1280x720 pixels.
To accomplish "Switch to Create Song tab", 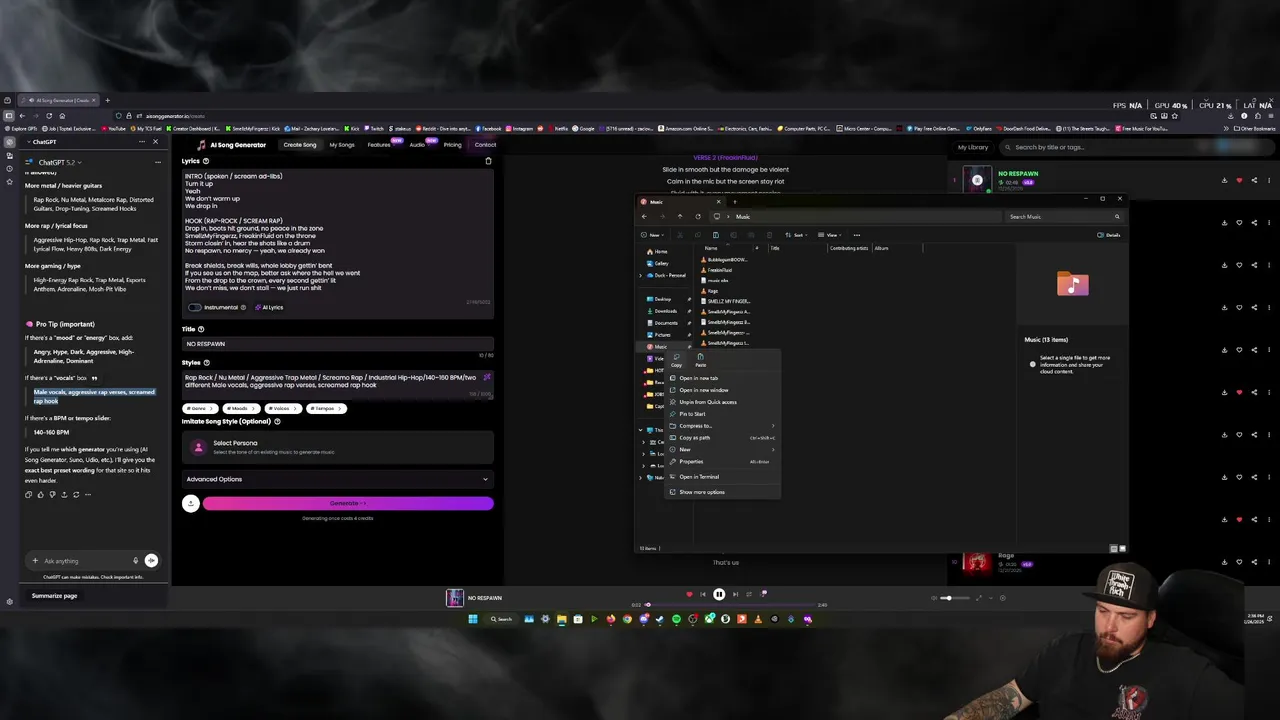I will (299, 145).
